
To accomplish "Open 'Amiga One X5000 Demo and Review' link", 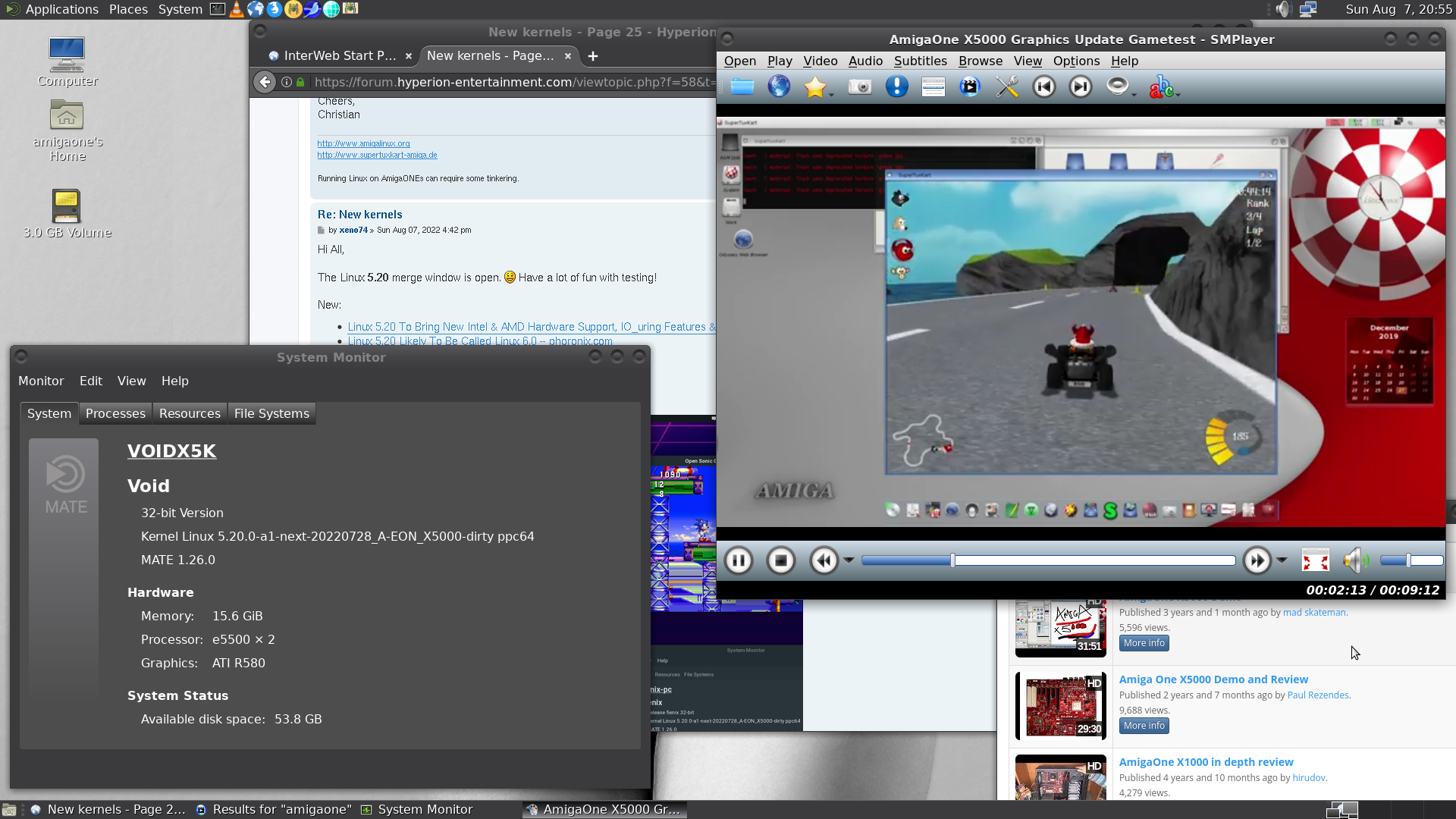I will coord(1213,679).
